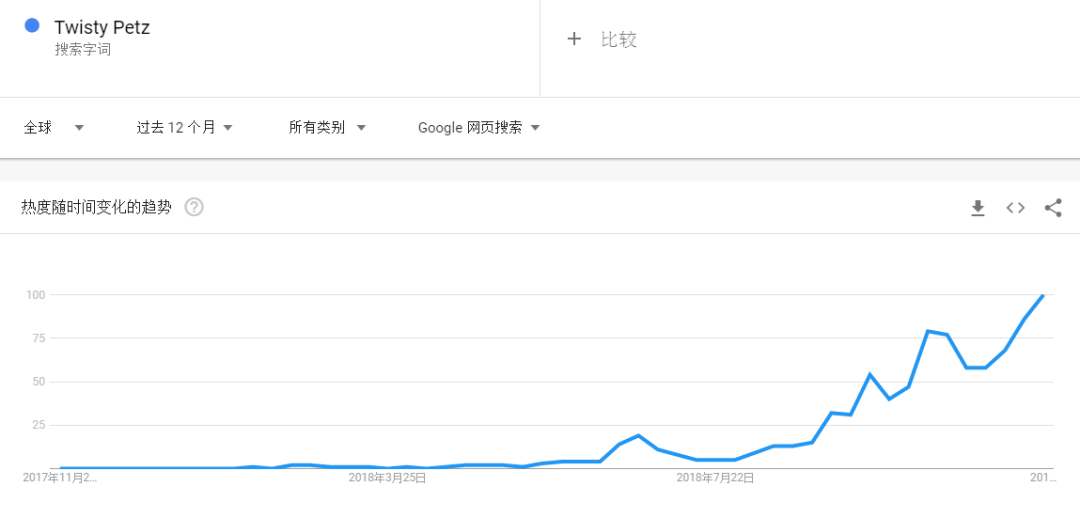The width and height of the screenshot is (1080, 518).
Task: Open the 全球 region dropdown
Action: [x=54, y=127]
